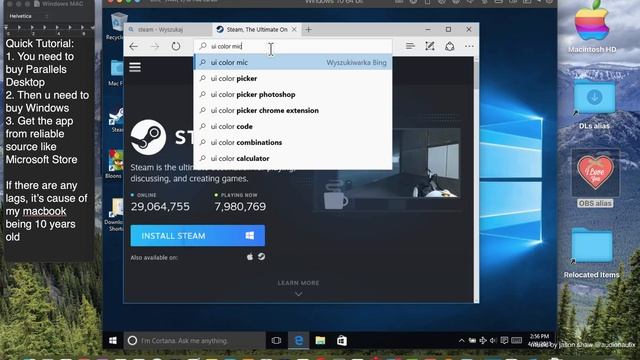640x360 pixels.
Task: Open Task View on the taskbar
Action: click(x=276, y=340)
